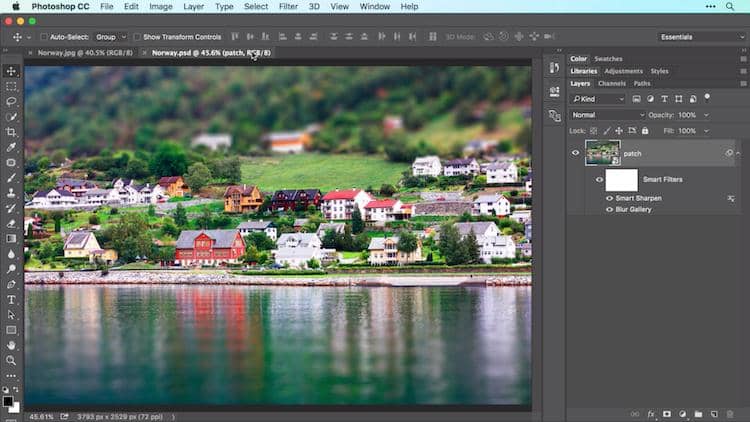Screen dimensions: 750x422
Task: Select the Smart Filters mask thumbnail
Action: click(621, 180)
